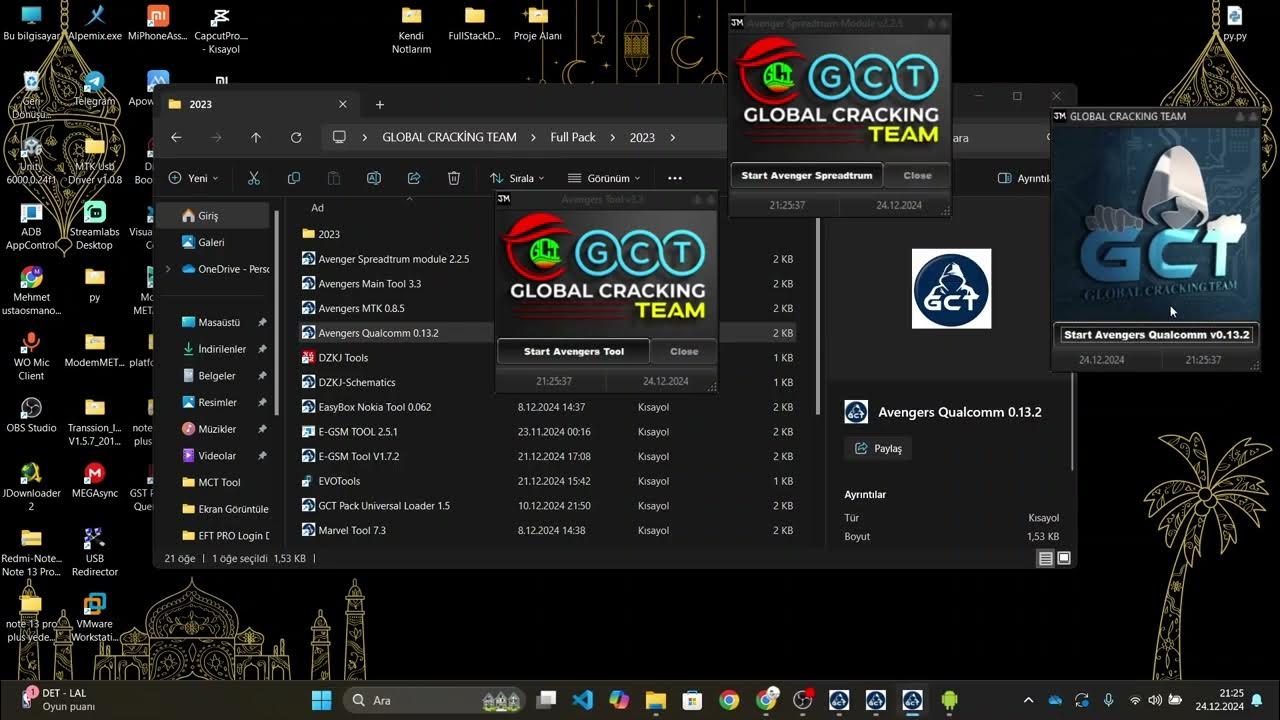
Task: Click the Ad column header
Action: [x=317, y=208]
